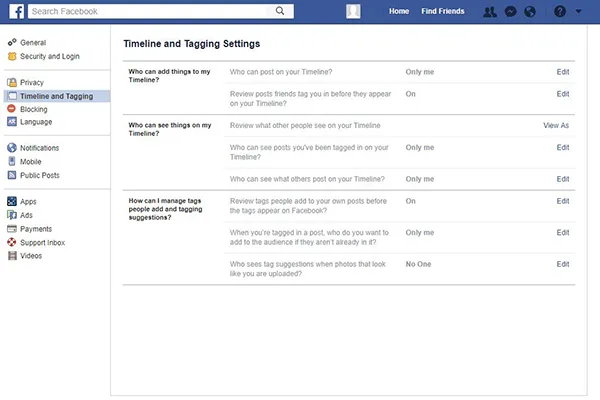Click 'No One' value for tag suggestions
Screen dimensions: 600x400
tap(418, 264)
